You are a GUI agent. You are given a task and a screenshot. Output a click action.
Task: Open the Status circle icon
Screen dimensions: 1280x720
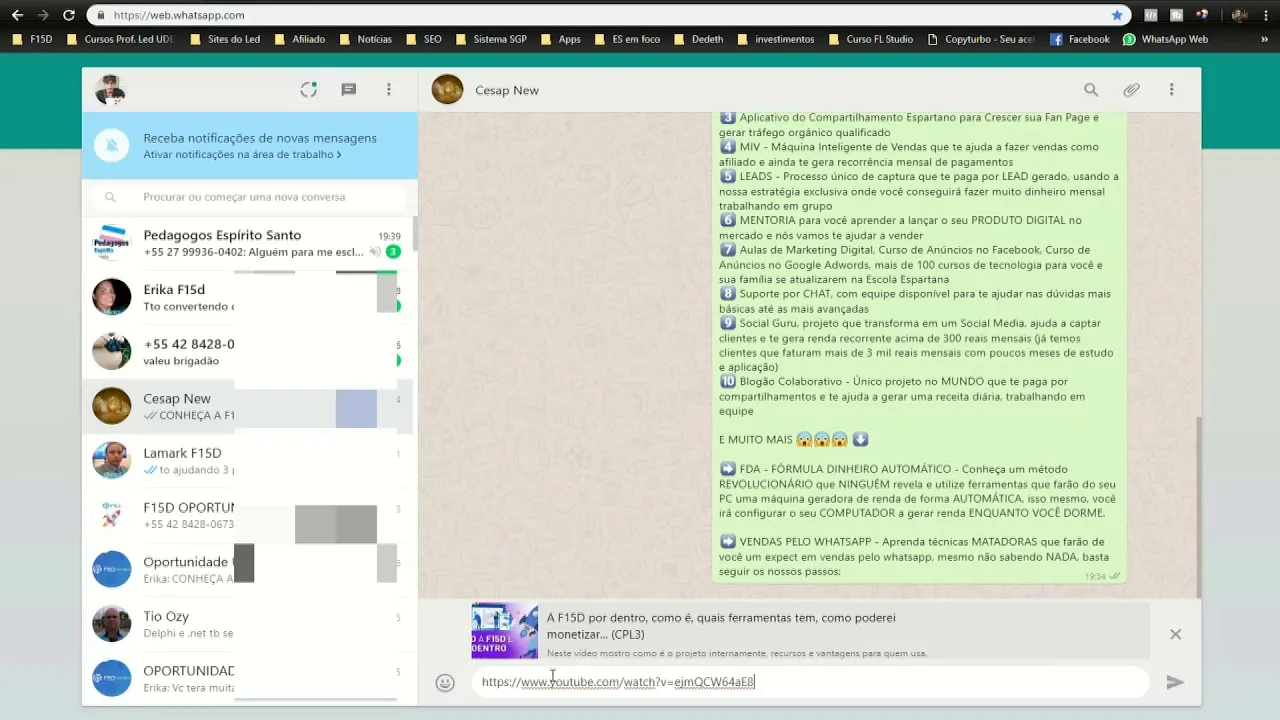[309, 90]
